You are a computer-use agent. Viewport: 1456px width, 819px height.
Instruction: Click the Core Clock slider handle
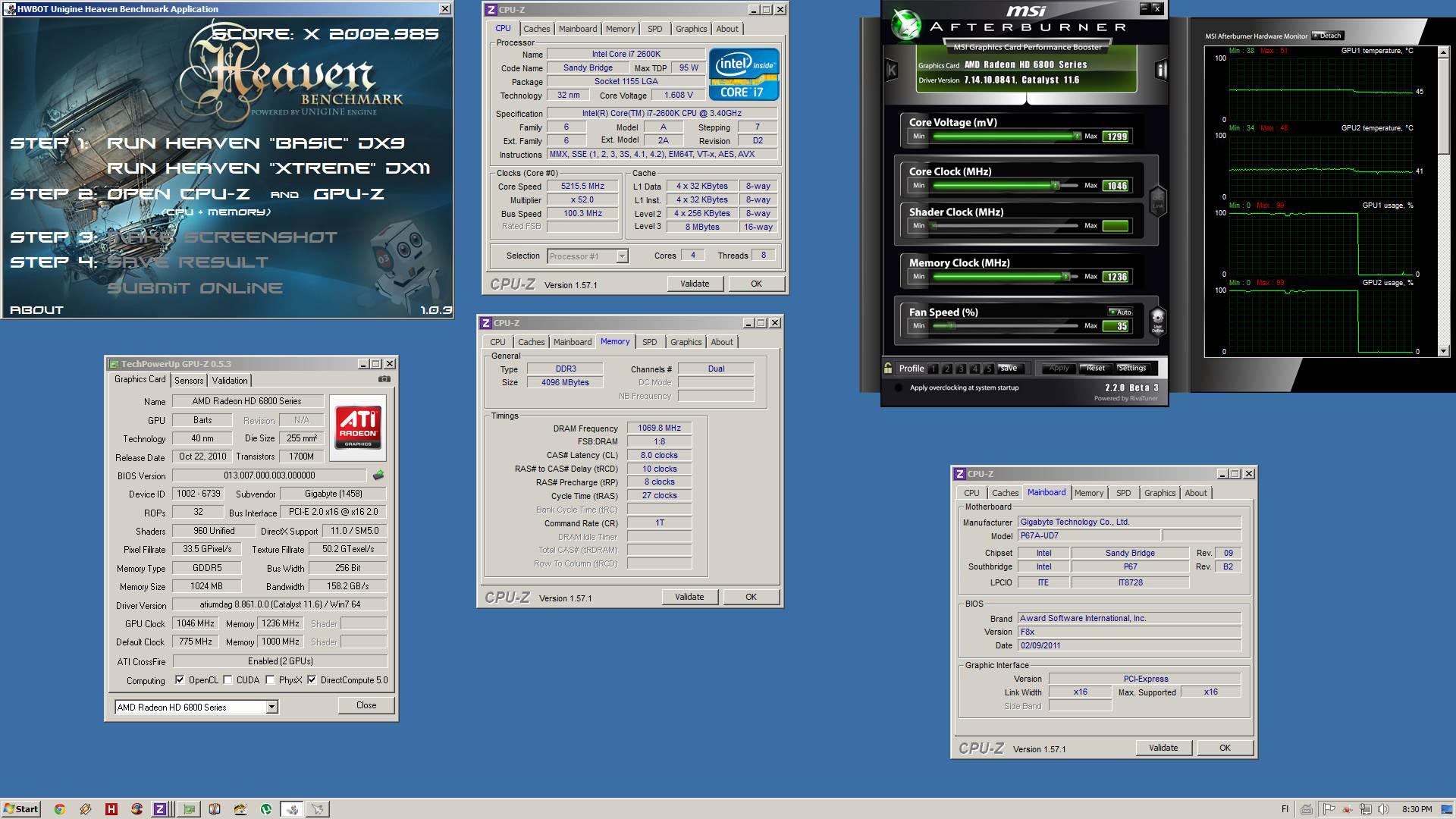[x=1055, y=186]
